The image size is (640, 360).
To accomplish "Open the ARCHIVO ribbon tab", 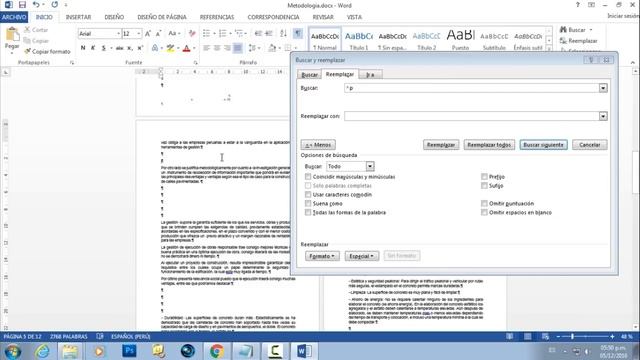I will [x=14, y=17].
